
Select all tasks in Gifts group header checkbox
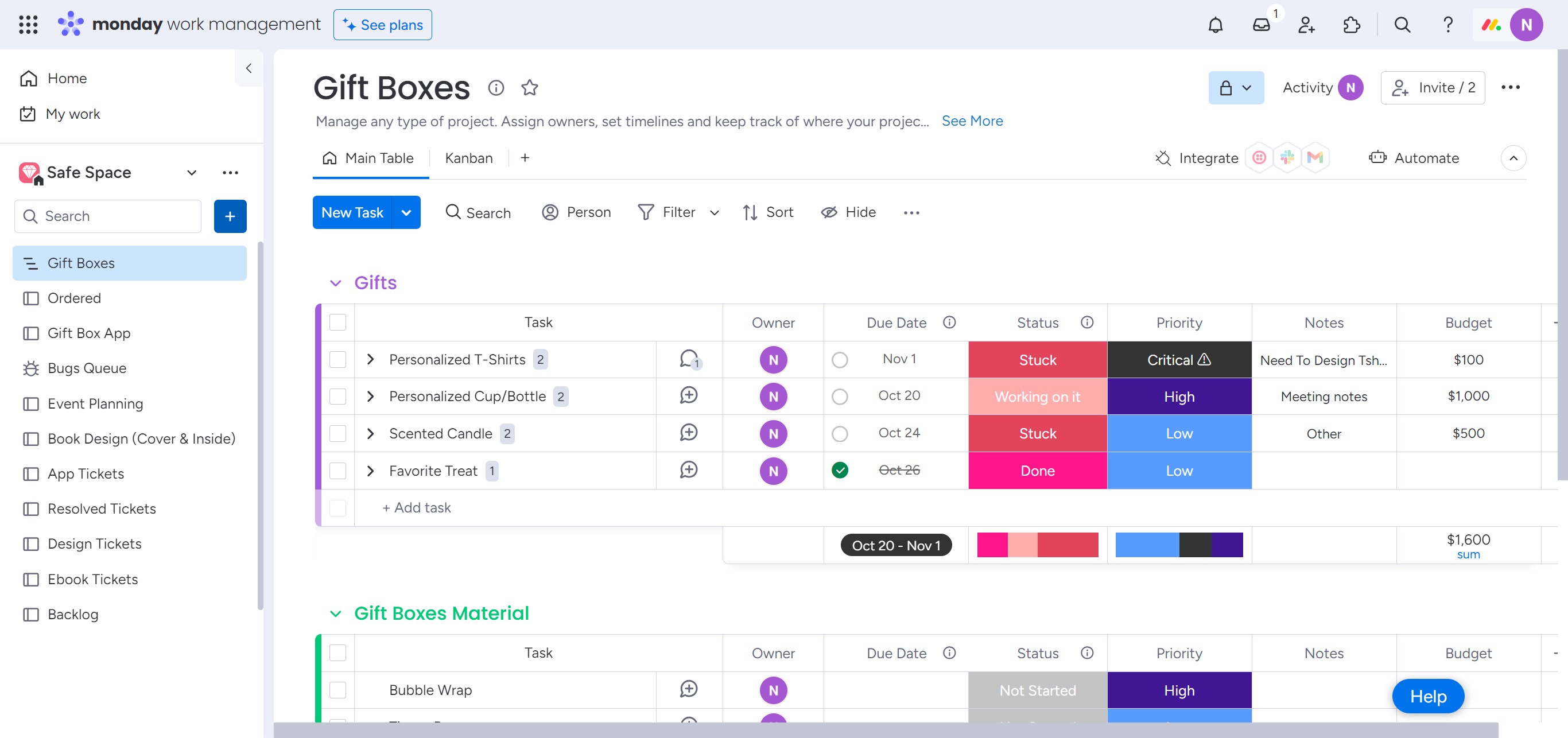click(338, 323)
